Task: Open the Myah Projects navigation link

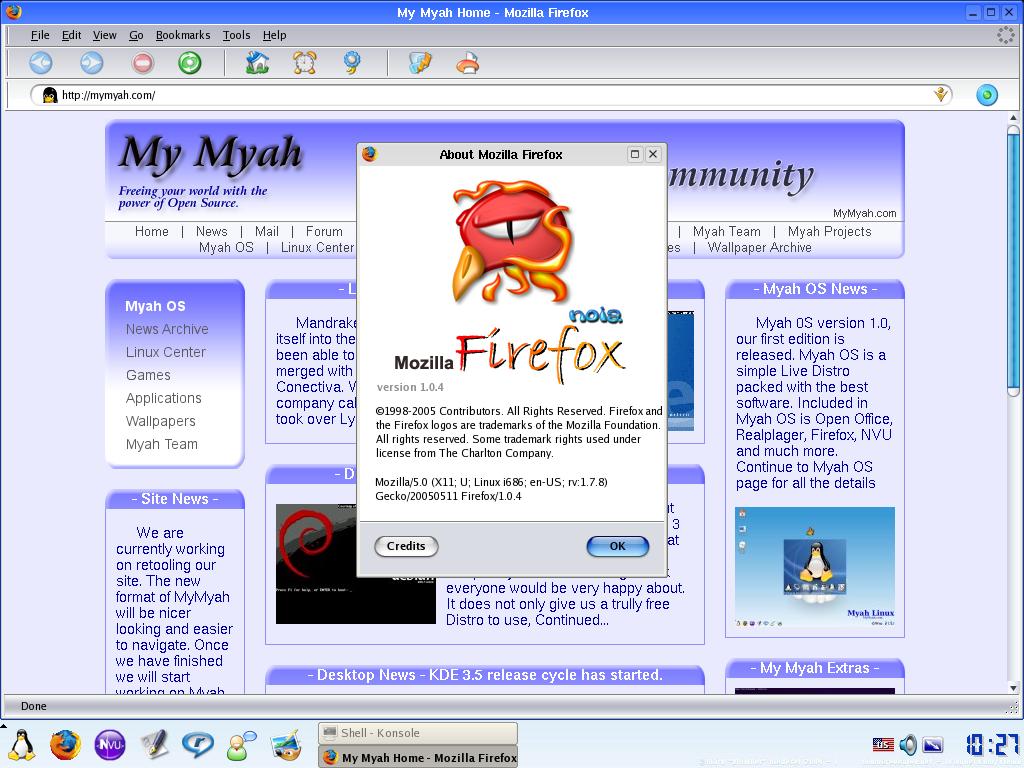Action: (x=829, y=231)
